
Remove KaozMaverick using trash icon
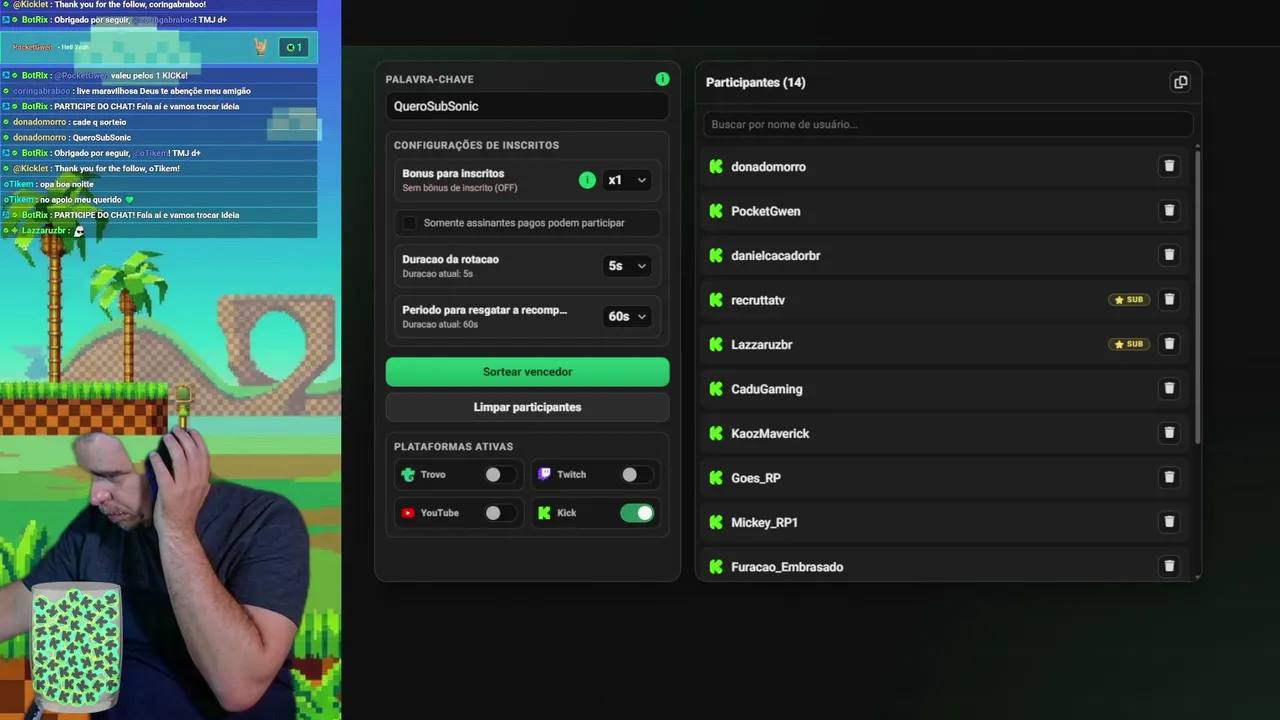tap(1169, 433)
